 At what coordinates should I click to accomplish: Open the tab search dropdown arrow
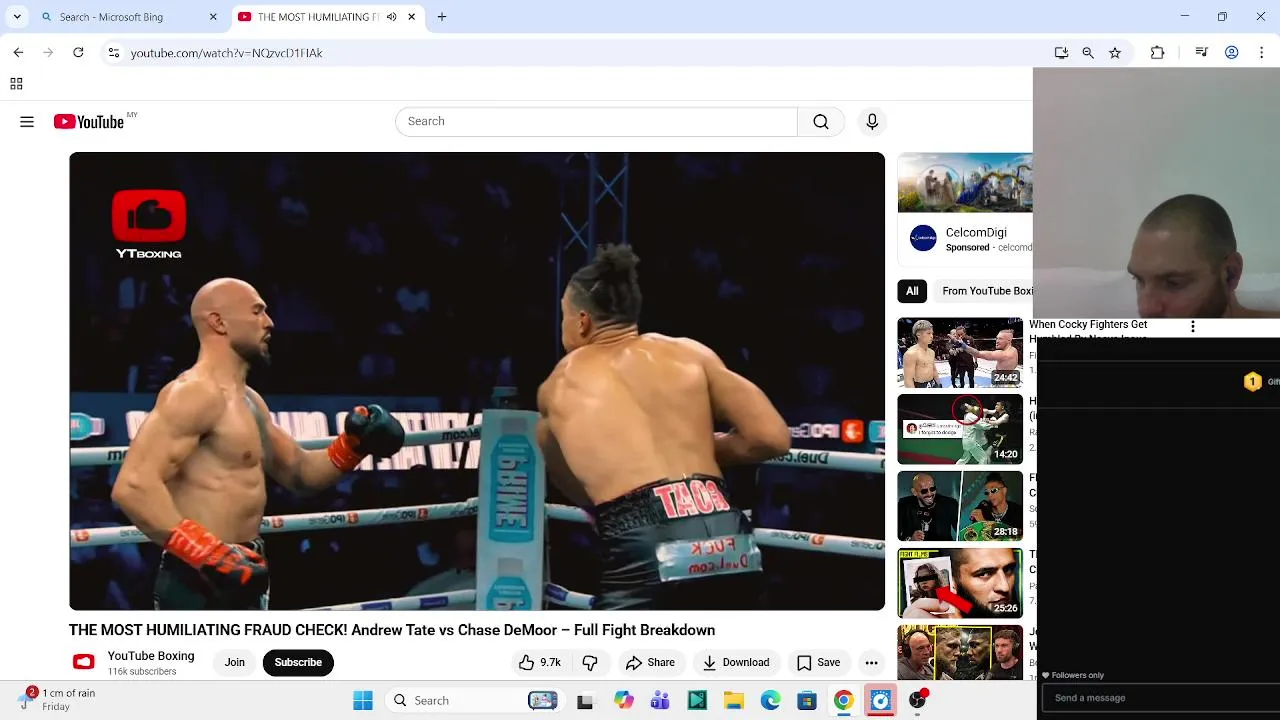point(17,17)
